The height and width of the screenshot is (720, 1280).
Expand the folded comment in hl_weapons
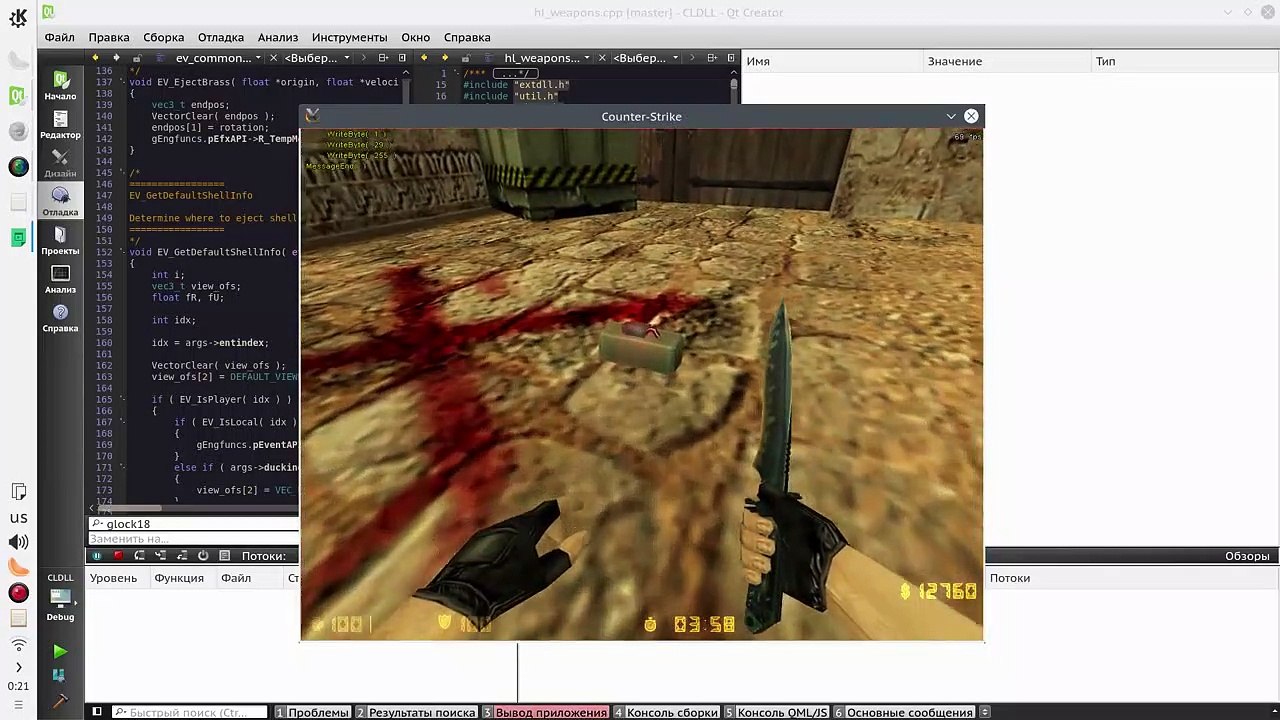[517, 73]
